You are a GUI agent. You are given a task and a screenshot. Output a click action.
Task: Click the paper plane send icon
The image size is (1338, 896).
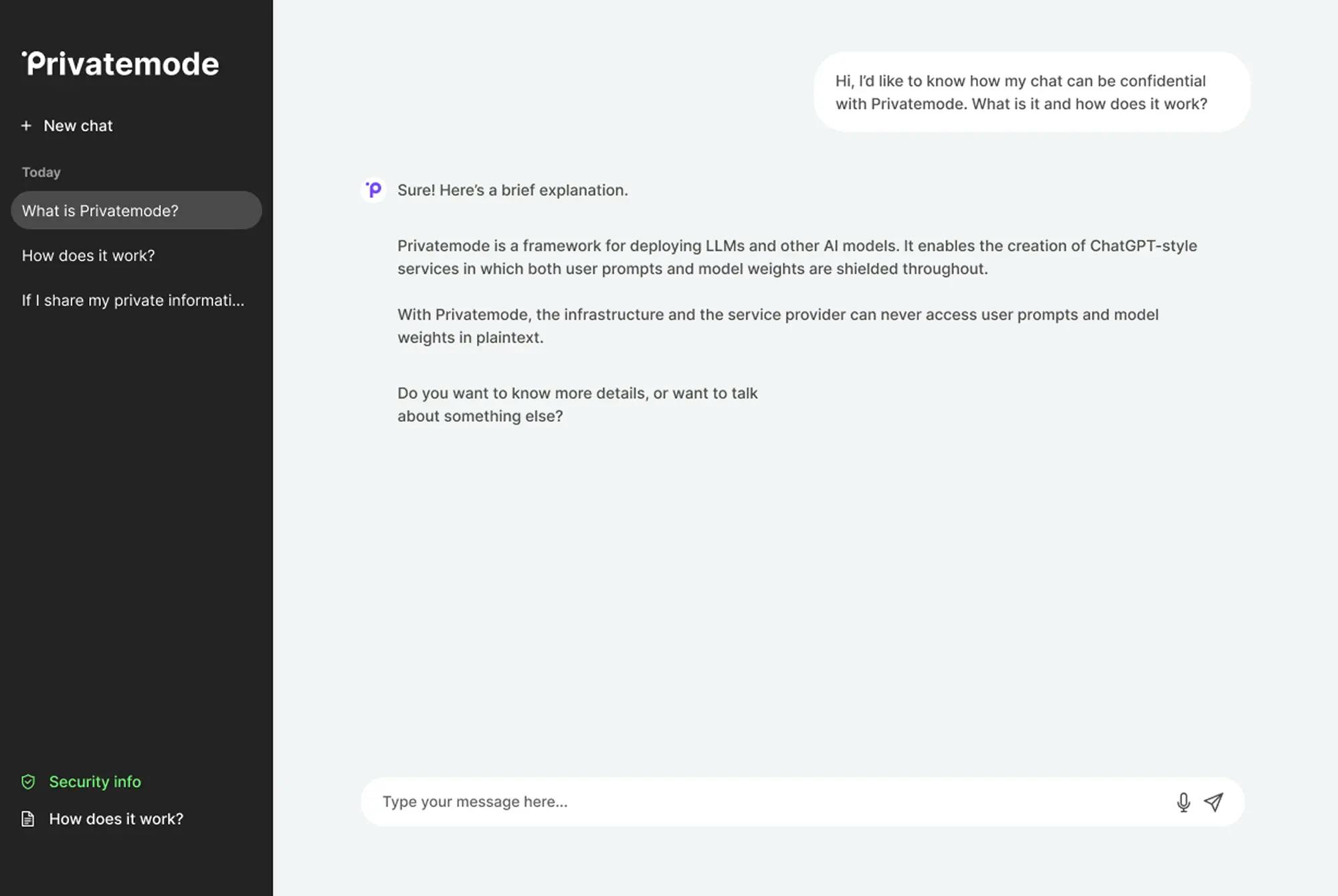click(1214, 802)
